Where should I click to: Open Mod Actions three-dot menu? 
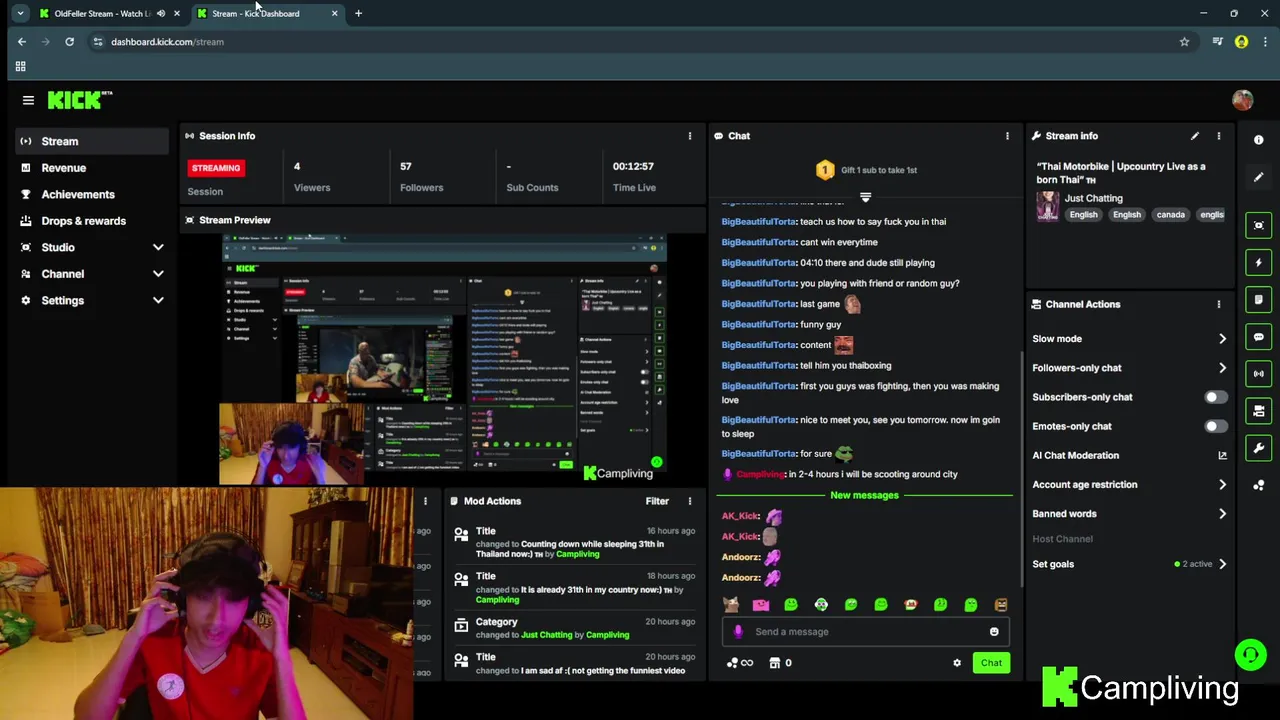[689, 501]
